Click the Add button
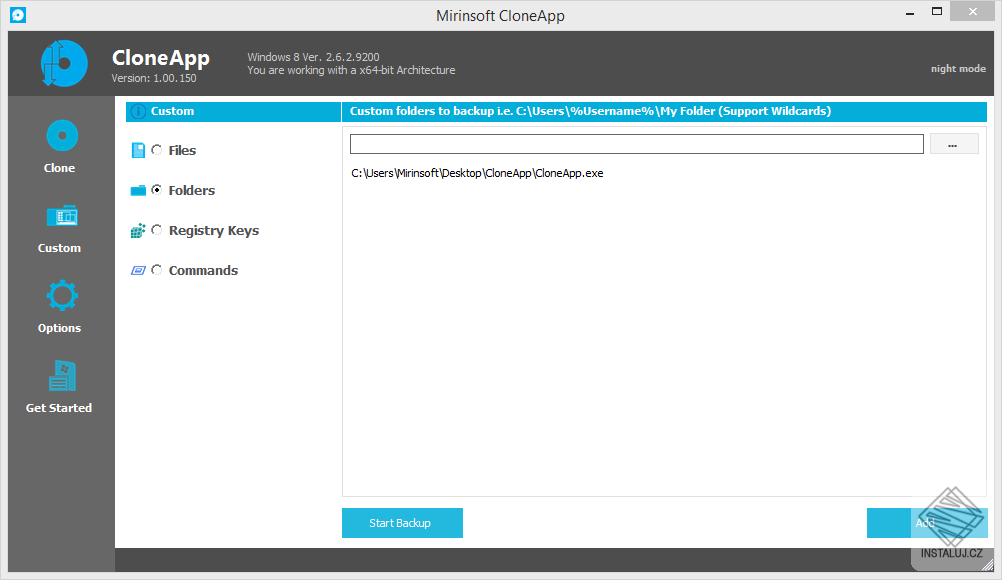This screenshot has width=1002, height=580. (927, 523)
